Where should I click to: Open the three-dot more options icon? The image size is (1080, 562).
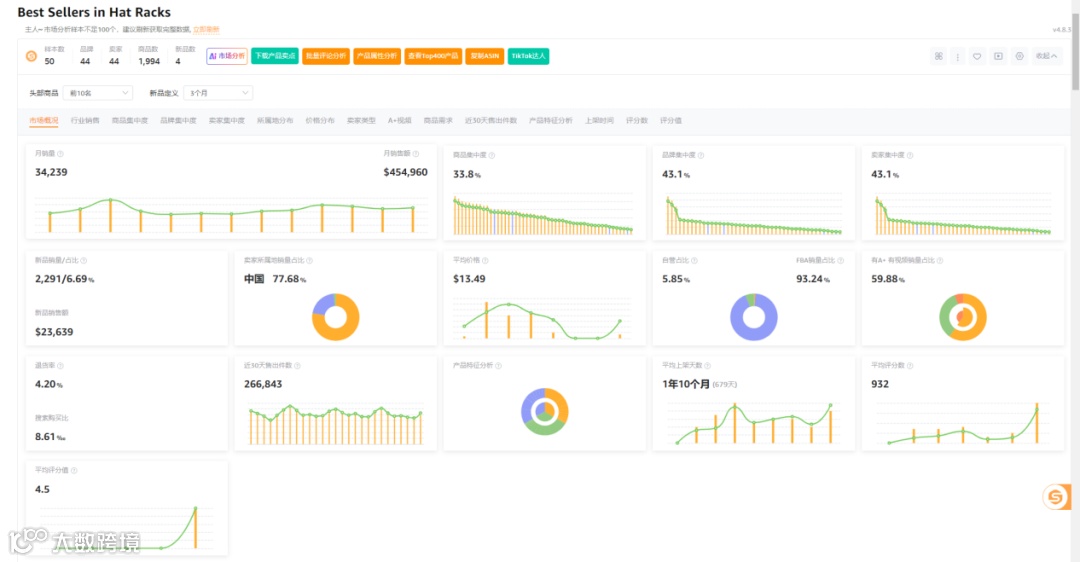point(957,57)
